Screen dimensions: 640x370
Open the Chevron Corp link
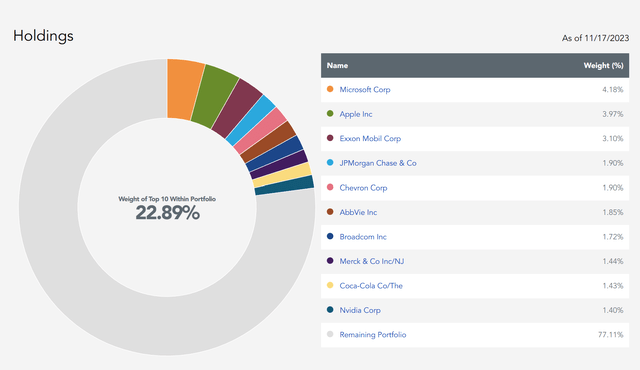(363, 188)
